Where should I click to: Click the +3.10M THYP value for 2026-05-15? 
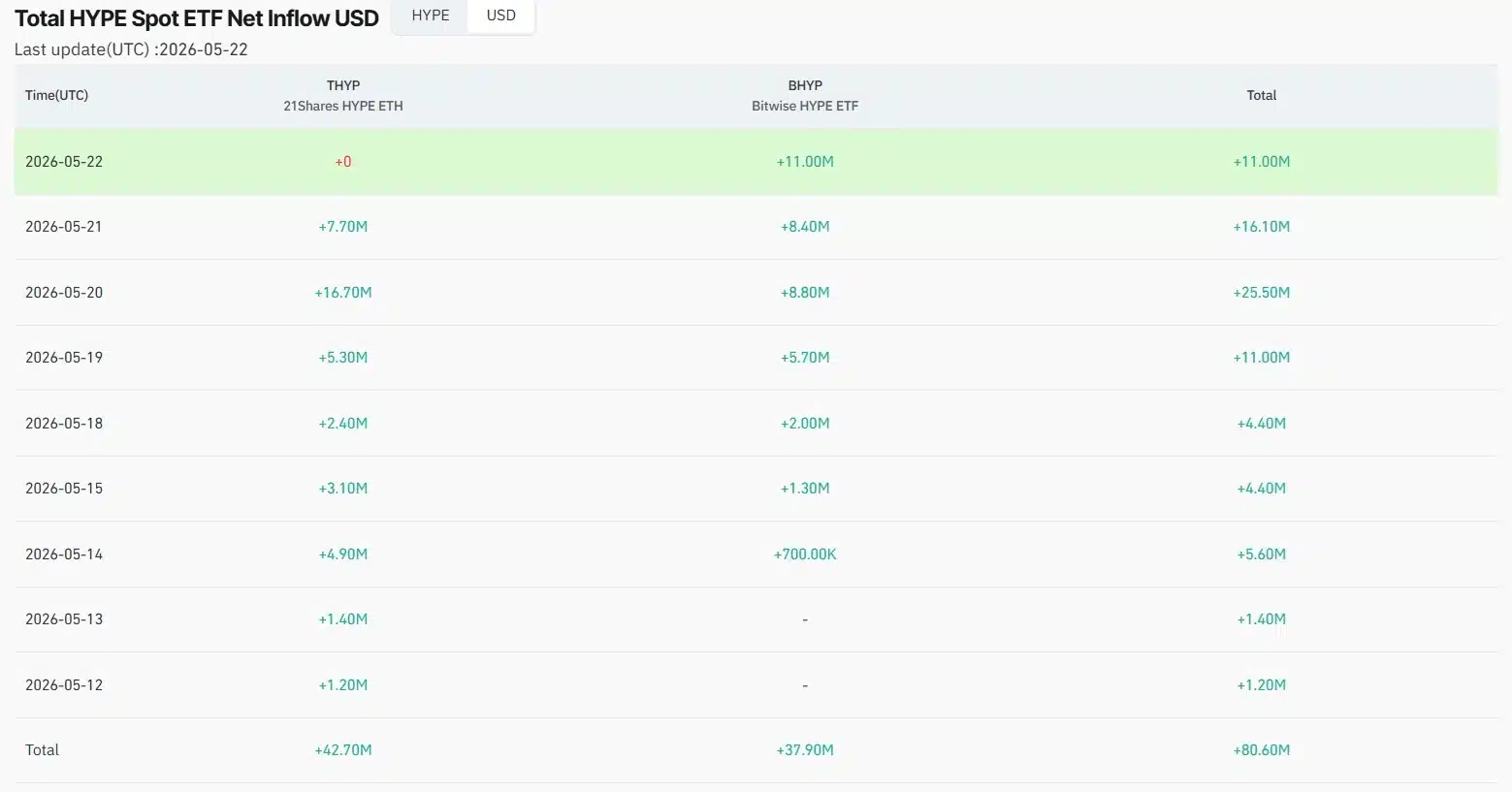point(343,489)
